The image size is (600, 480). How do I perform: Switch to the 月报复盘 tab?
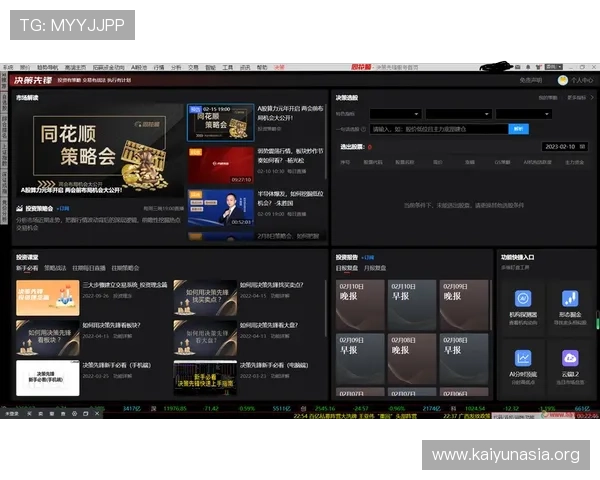375,268
